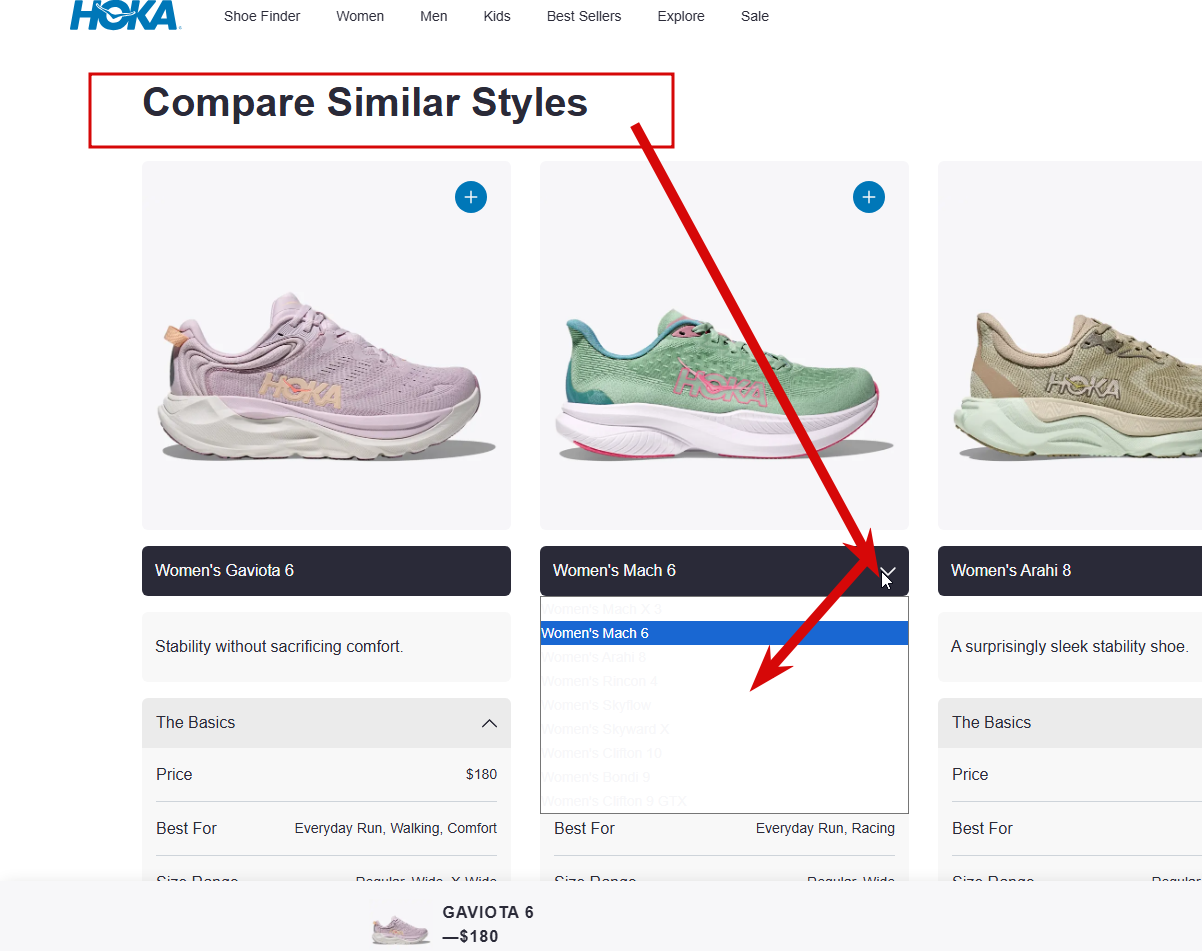
Task: Open the Best Sellers navigation item
Action: (x=584, y=16)
